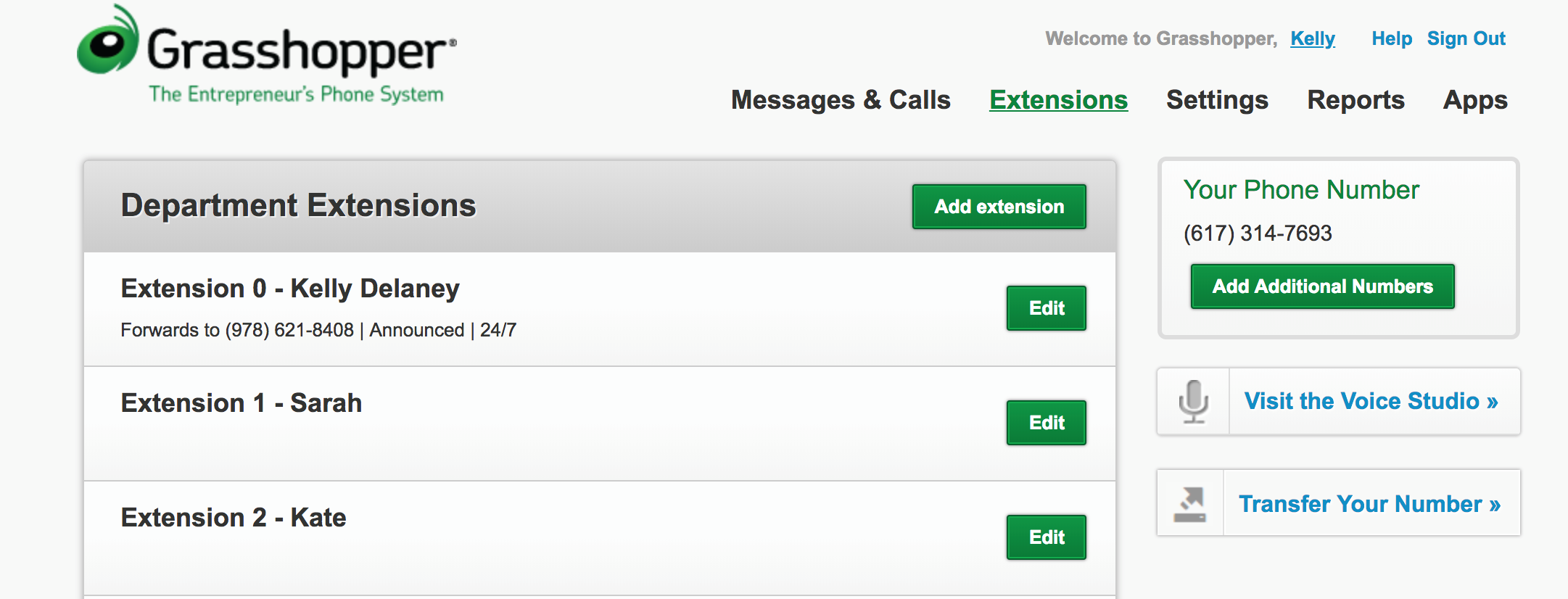The height and width of the screenshot is (599, 1568).
Task: Edit Extension 1 for Sarah
Action: pyautogui.click(x=1046, y=422)
